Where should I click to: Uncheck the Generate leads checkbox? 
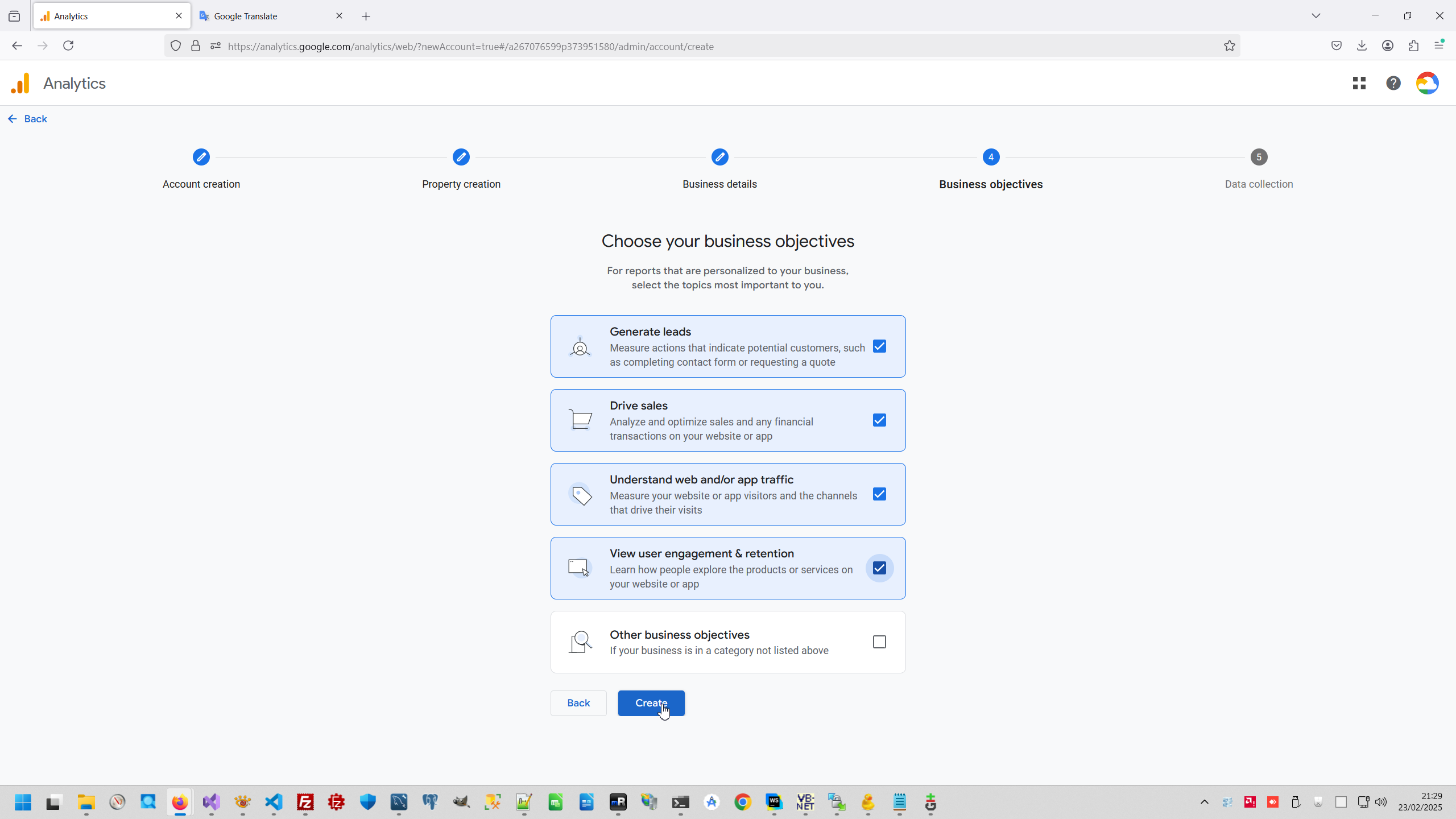point(879,346)
